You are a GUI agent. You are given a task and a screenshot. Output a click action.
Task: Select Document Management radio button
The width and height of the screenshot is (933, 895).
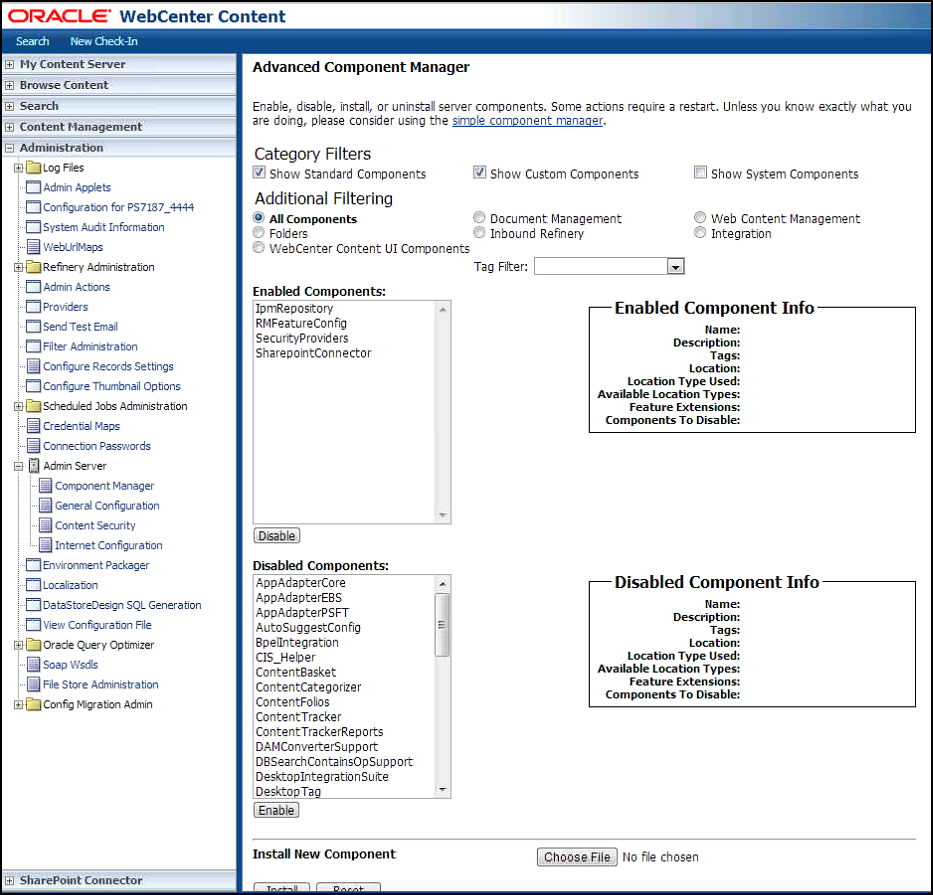tap(479, 218)
